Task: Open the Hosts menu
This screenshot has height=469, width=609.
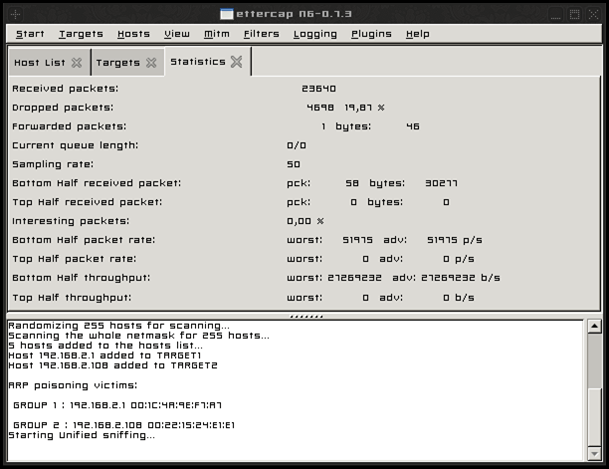Action: pos(134,34)
